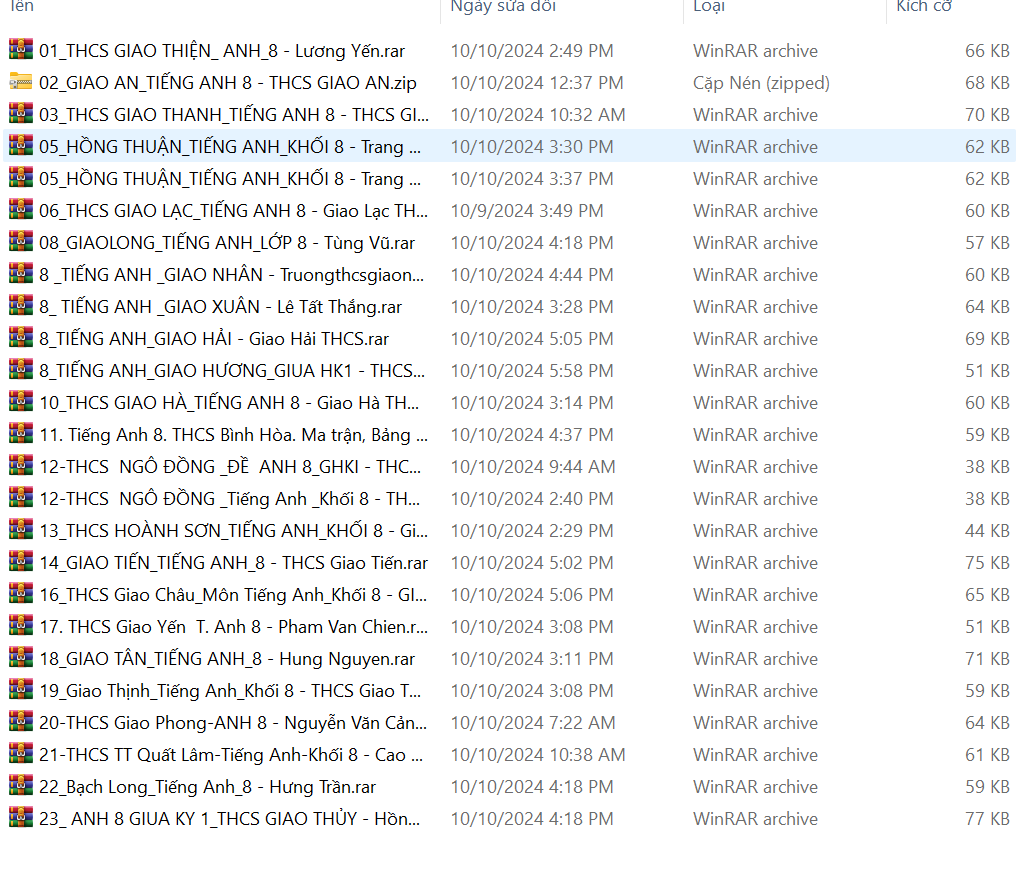Click the icon beside 23_ ANH 8 GIUA KY 1 file
The height and width of the screenshot is (892, 1020).
click(x=21, y=818)
